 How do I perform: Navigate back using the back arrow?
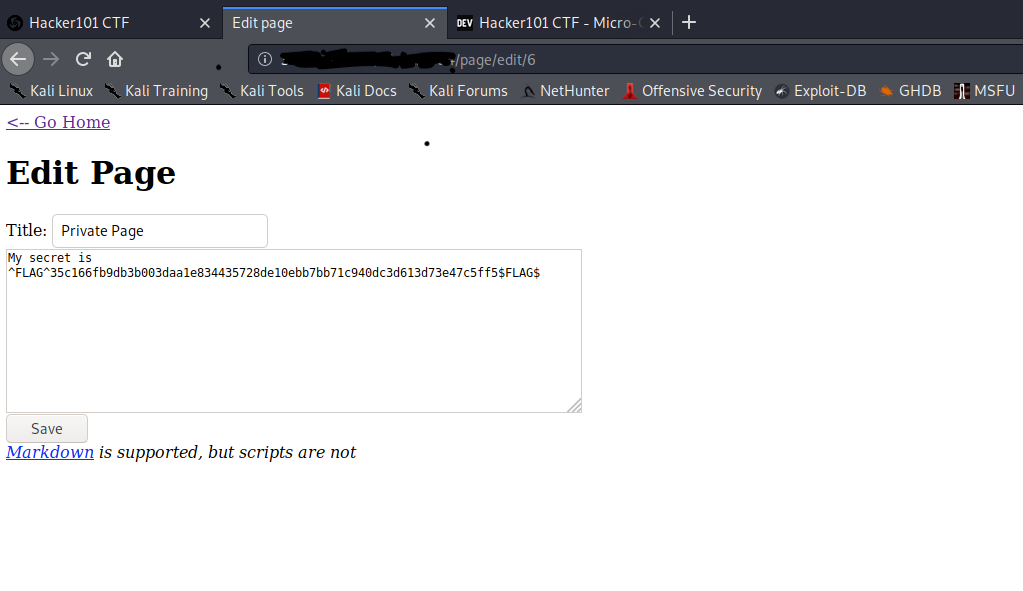[17, 58]
